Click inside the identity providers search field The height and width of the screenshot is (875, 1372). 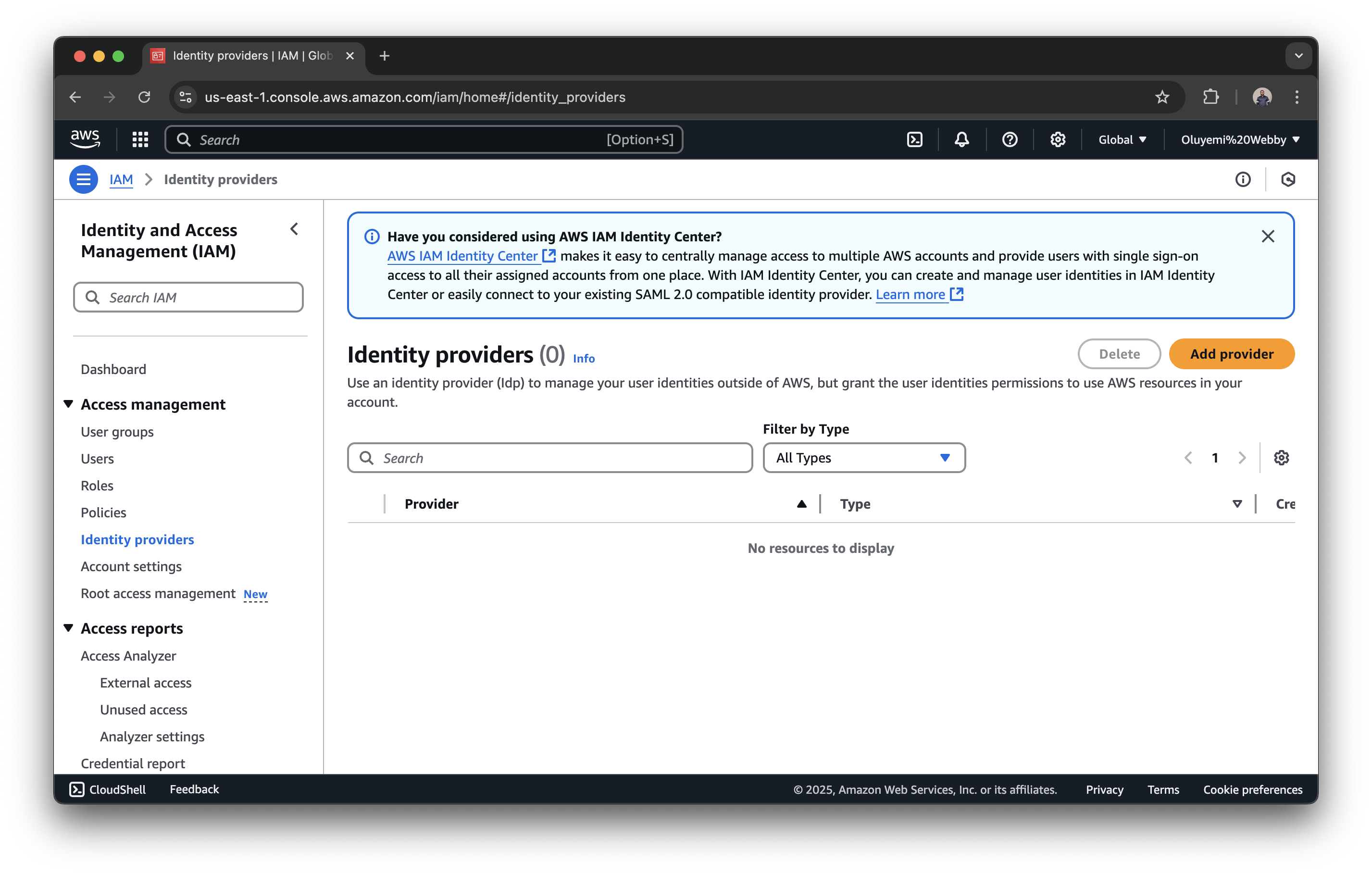[549, 457]
